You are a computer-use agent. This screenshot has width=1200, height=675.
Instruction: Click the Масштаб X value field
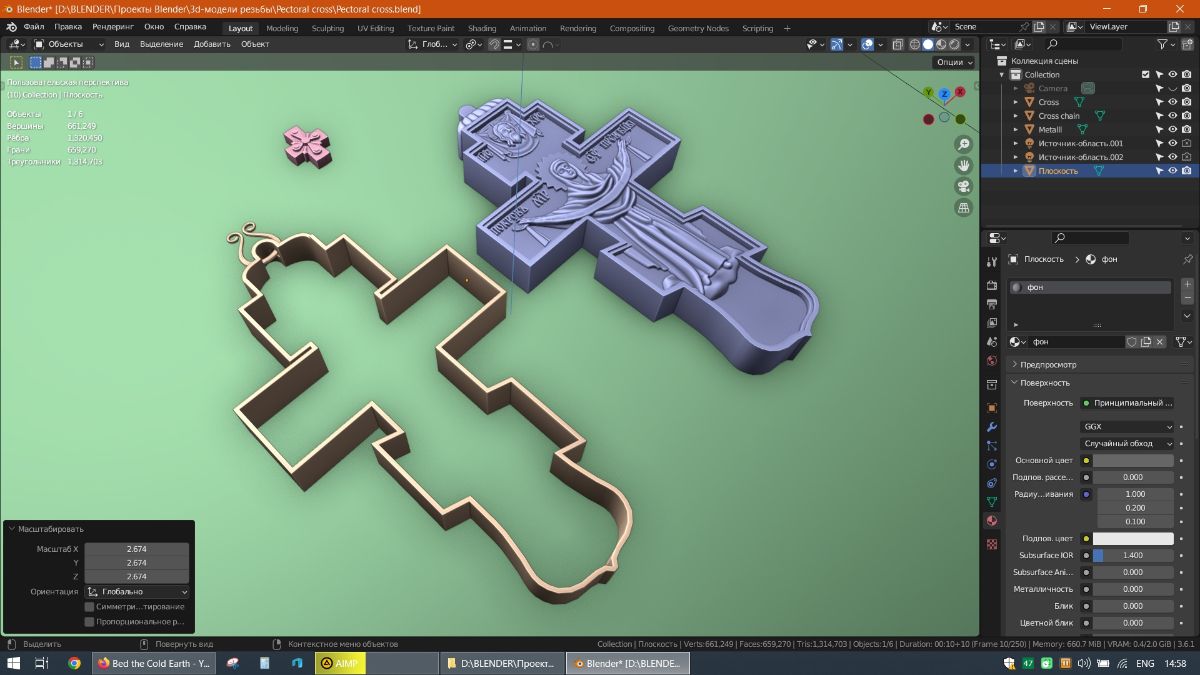coord(137,549)
